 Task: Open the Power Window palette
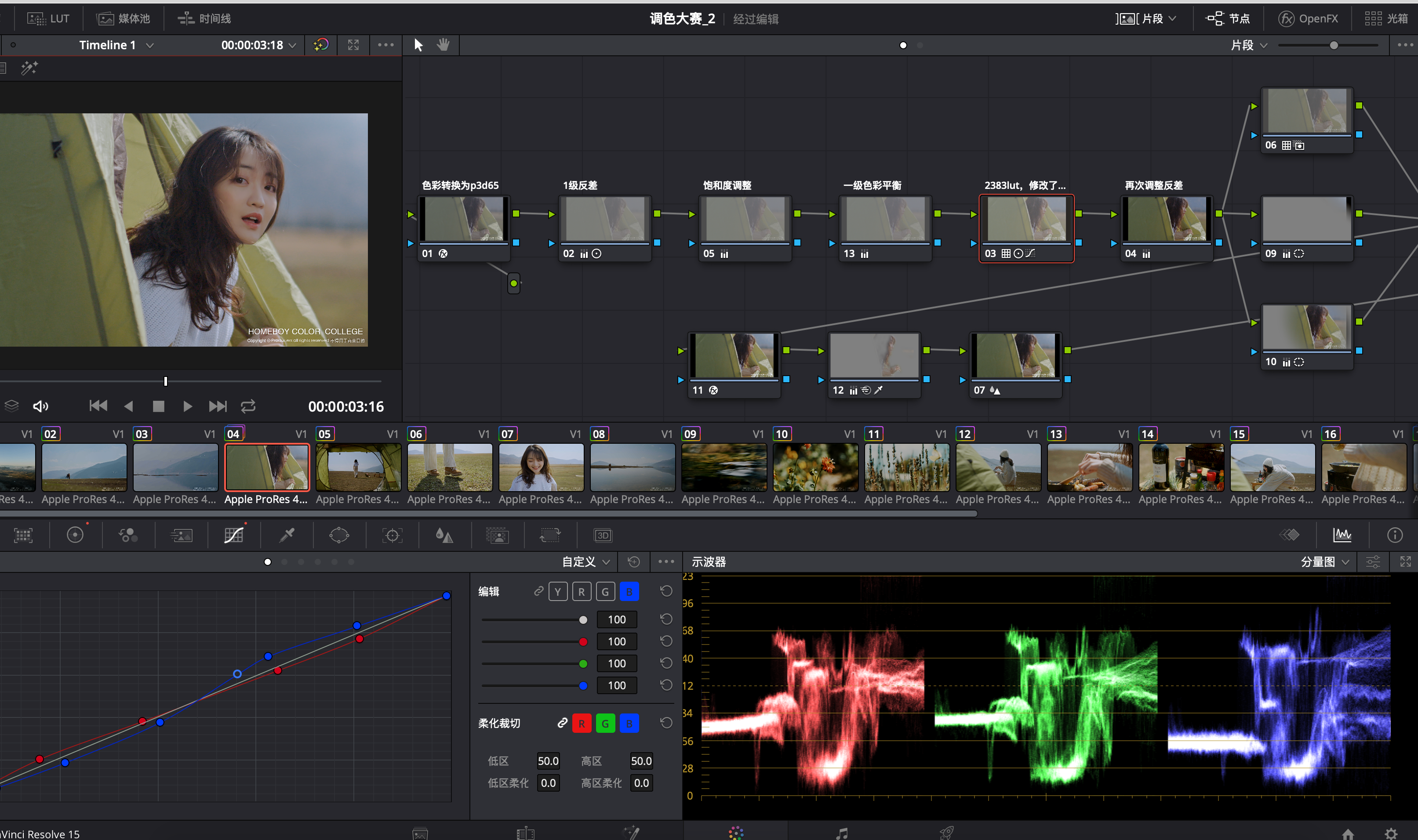click(339, 535)
